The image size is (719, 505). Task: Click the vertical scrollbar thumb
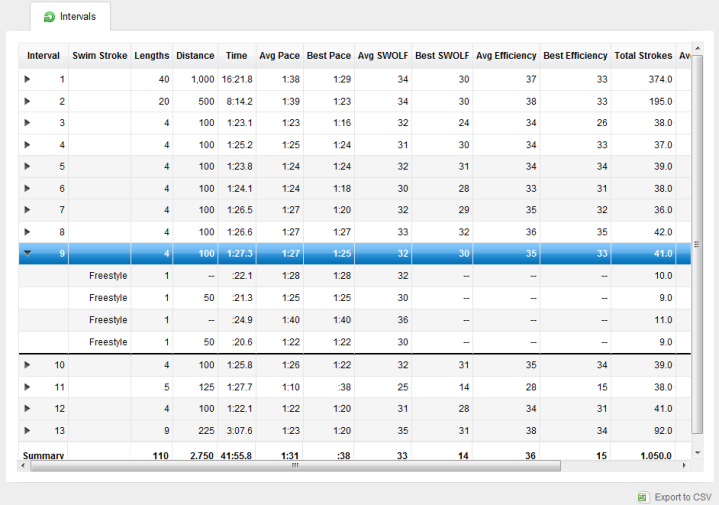(697, 244)
